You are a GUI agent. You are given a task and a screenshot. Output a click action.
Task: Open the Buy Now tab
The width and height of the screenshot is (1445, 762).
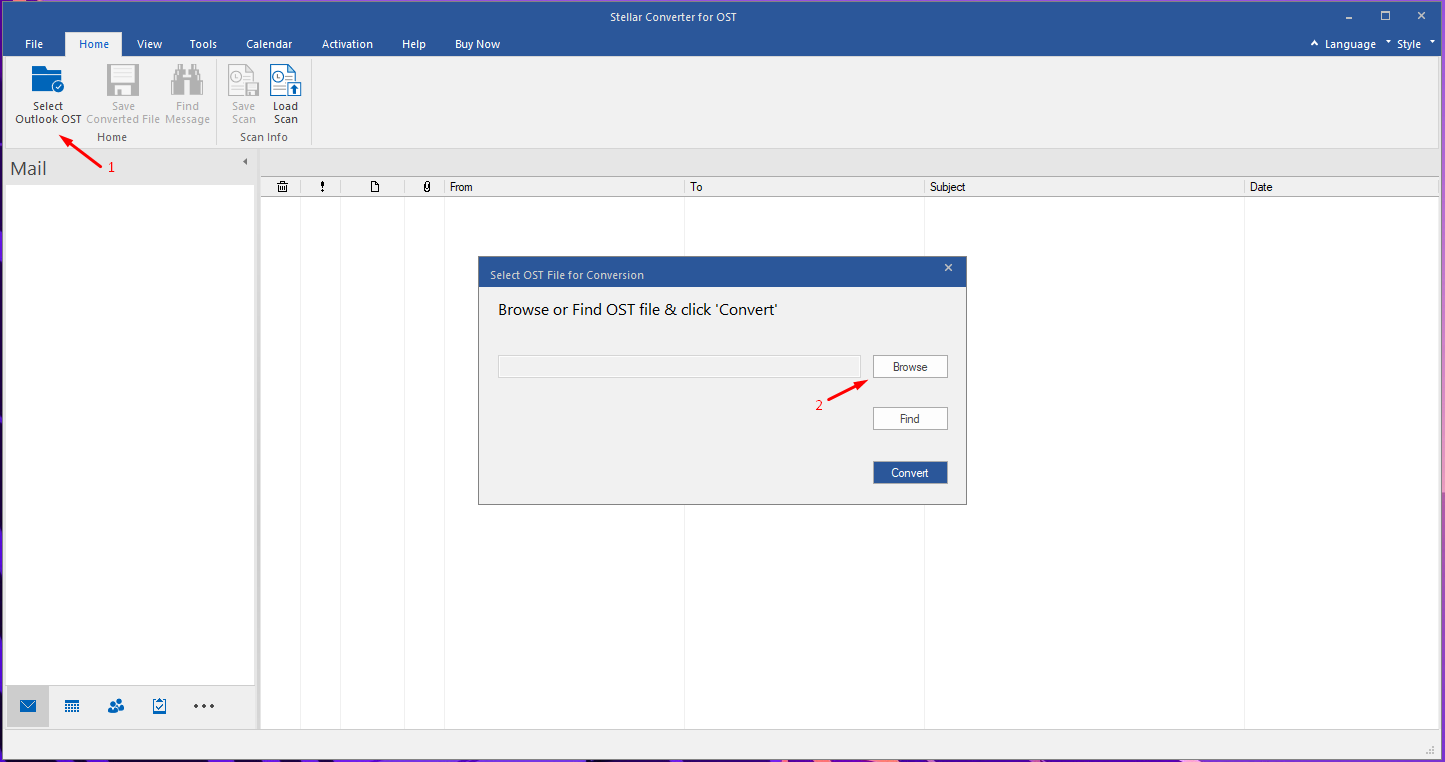[477, 44]
